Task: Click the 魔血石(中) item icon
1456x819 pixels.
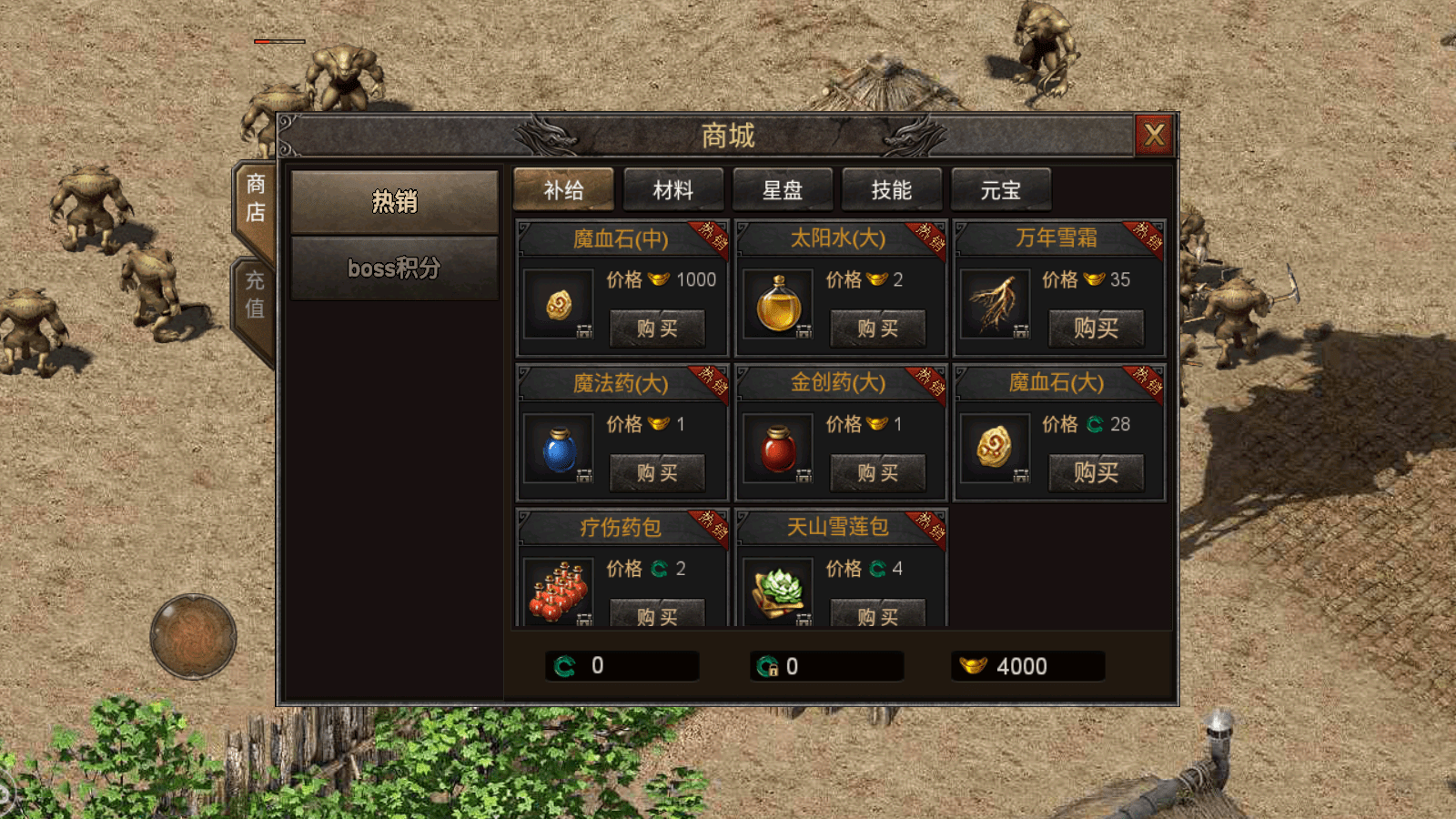Action: pos(559,304)
